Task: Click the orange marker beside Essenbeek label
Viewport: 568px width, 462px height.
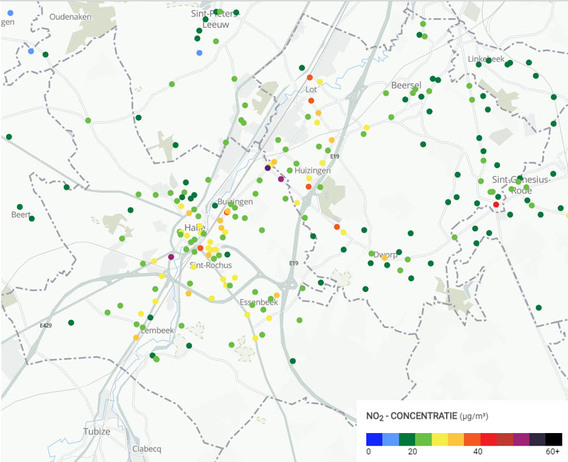Action: (277, 295)
